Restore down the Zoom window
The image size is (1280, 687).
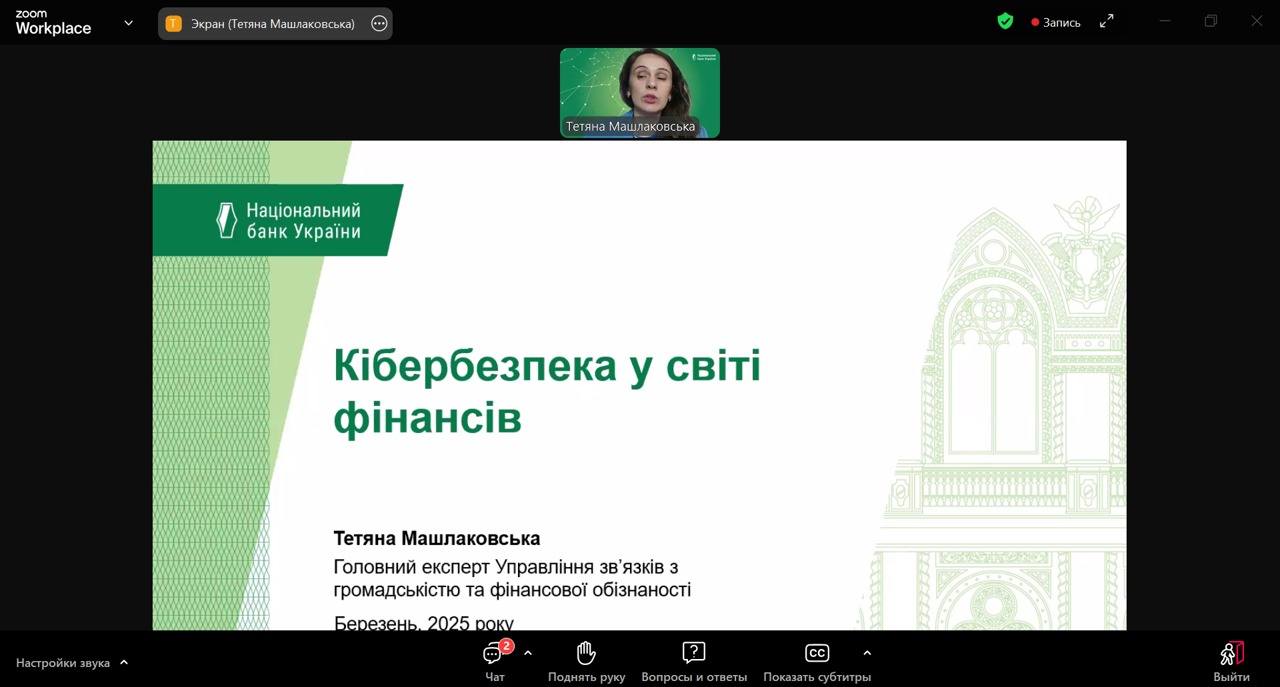(1211, 21)
